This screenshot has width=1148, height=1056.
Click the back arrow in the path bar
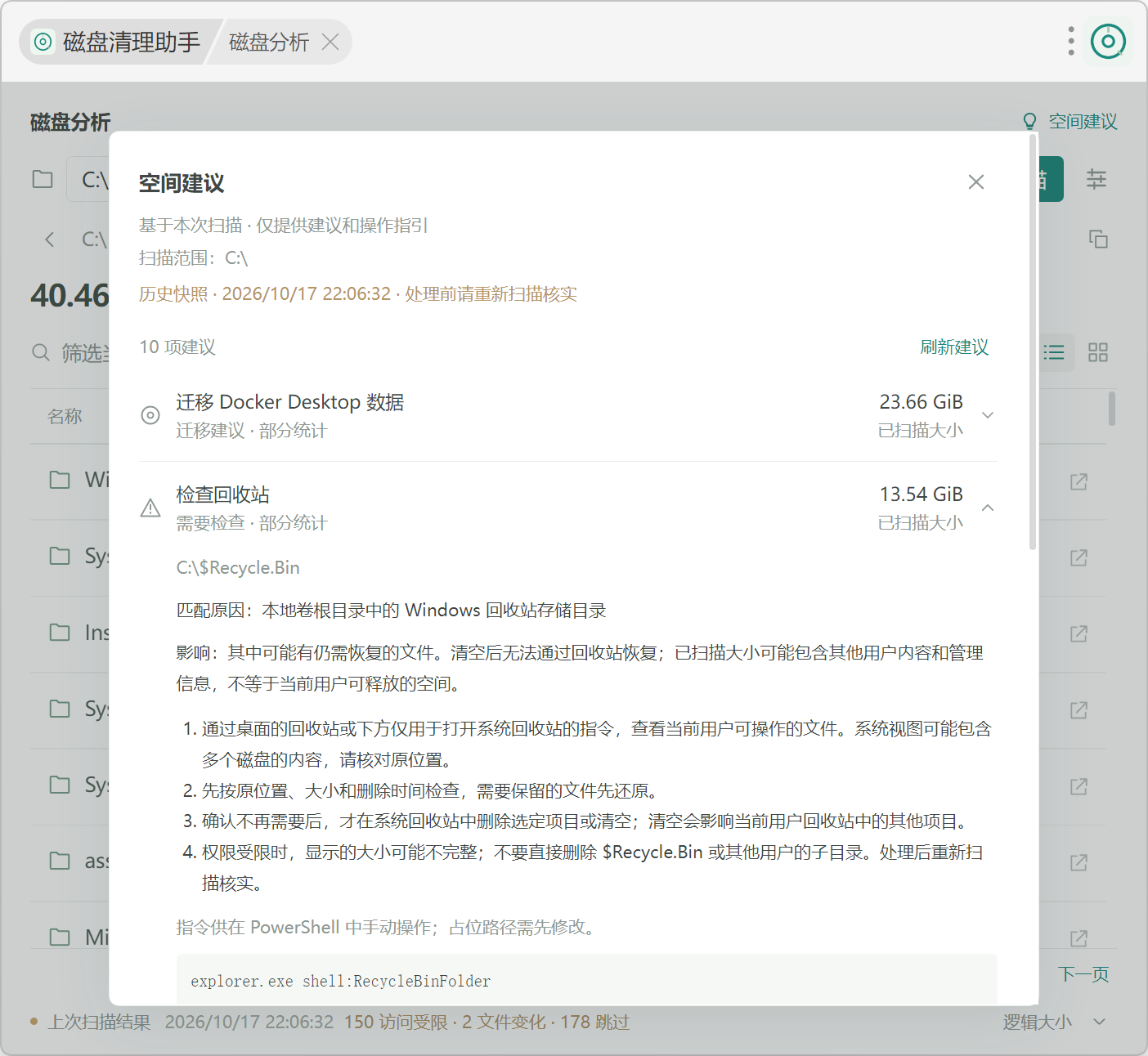click(50, 239)
